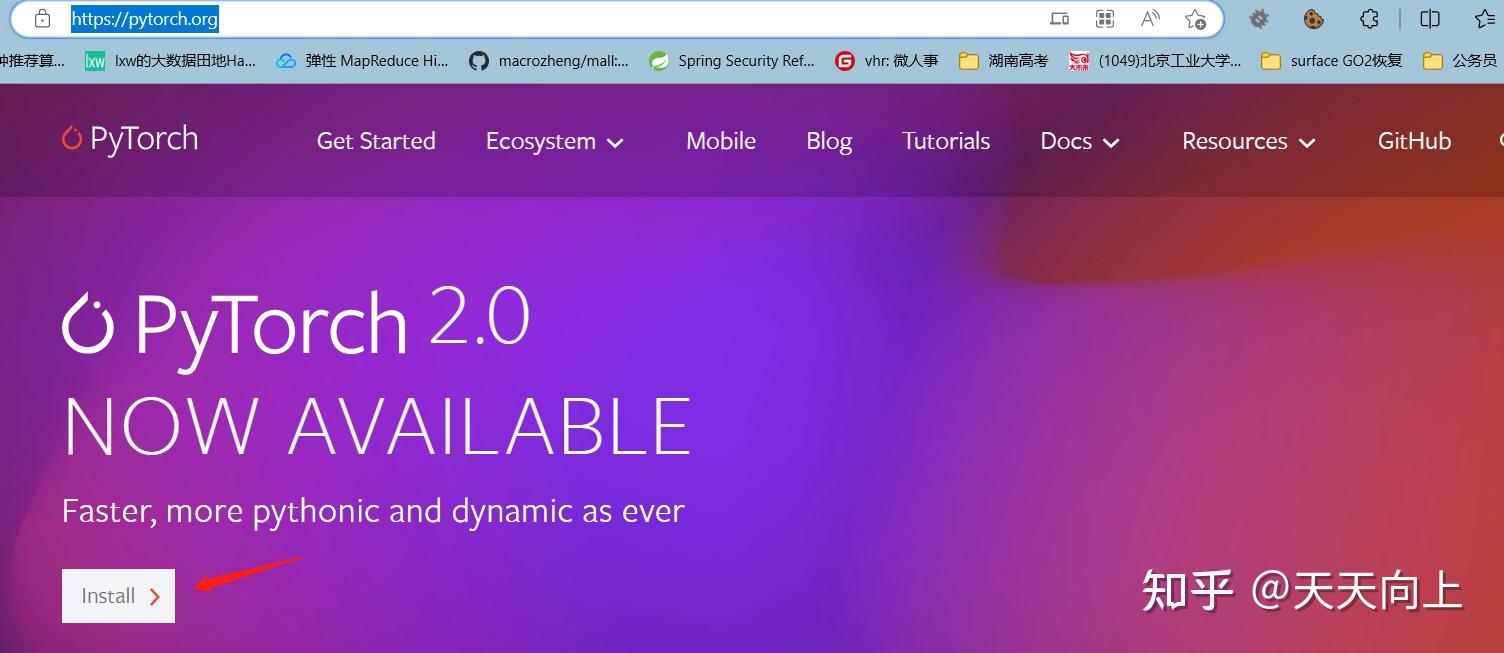The height and width of the screenshot is (653, 1504).
Task: Open the Spring Security Ref bookmark
Action: [x=731, y=61]
